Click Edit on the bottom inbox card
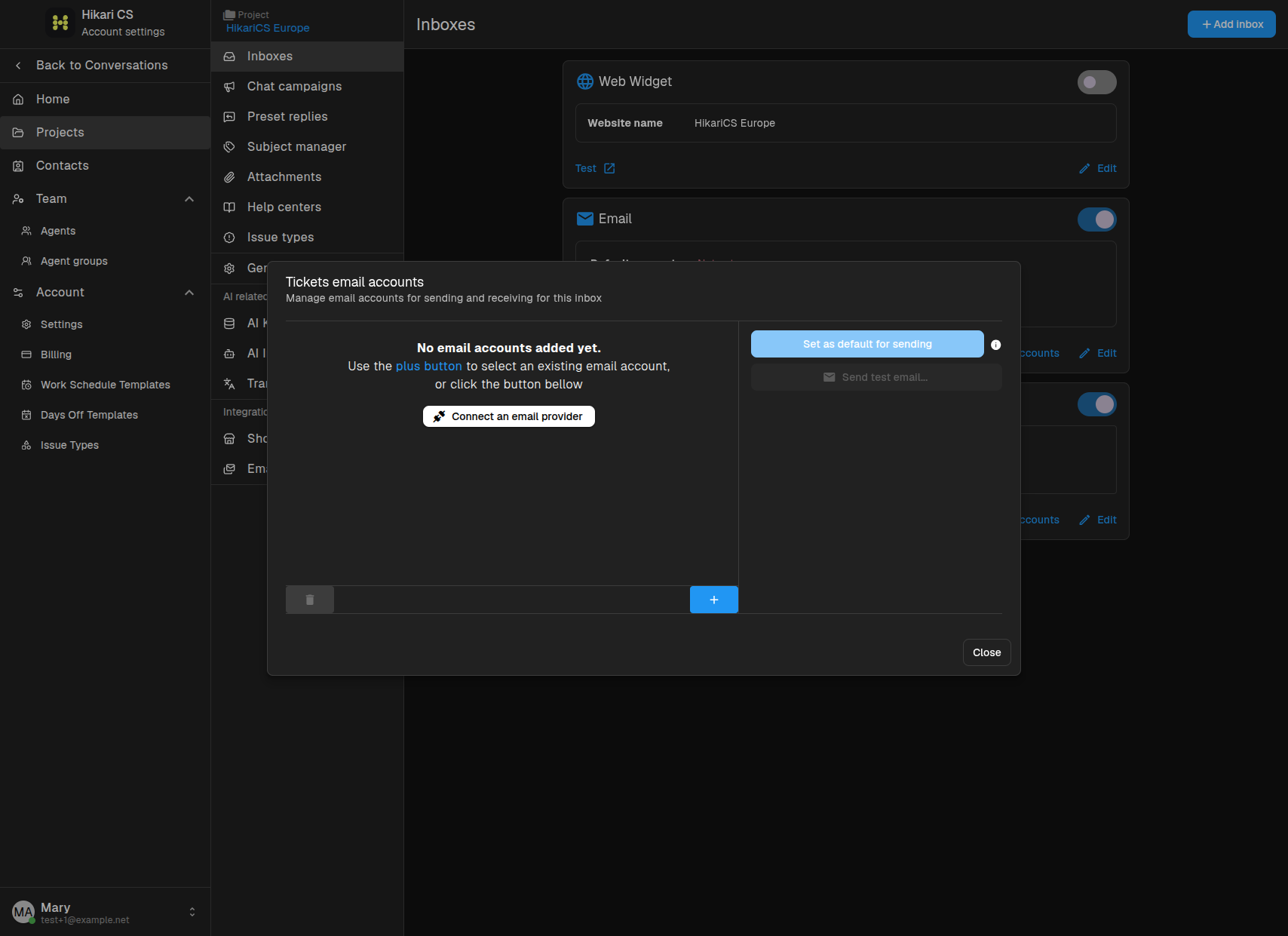Viewport: 1288px width, 936px height. pos(1098,520)
